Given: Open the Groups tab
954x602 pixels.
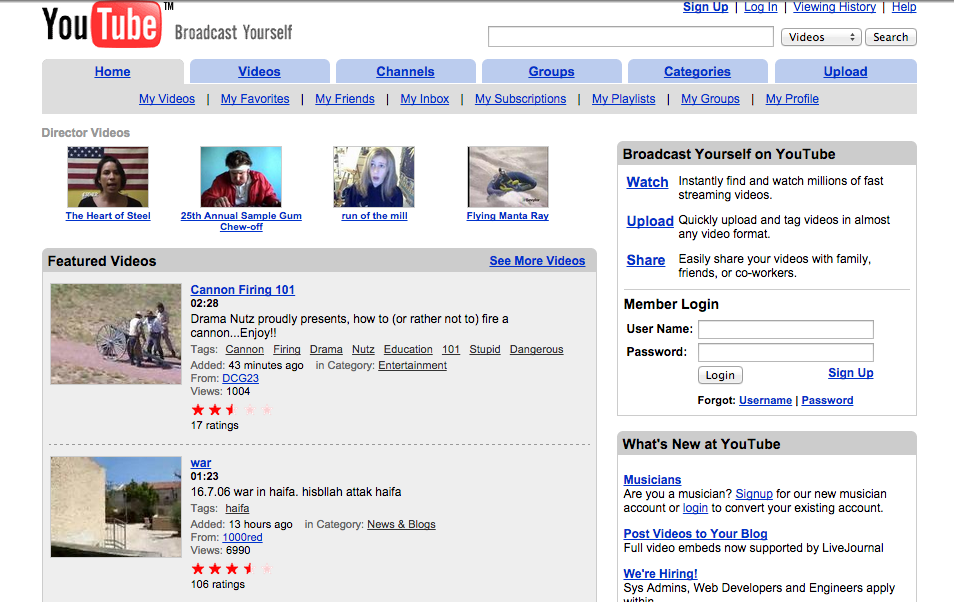Looking at the screenshot, I should coord(551,71).
